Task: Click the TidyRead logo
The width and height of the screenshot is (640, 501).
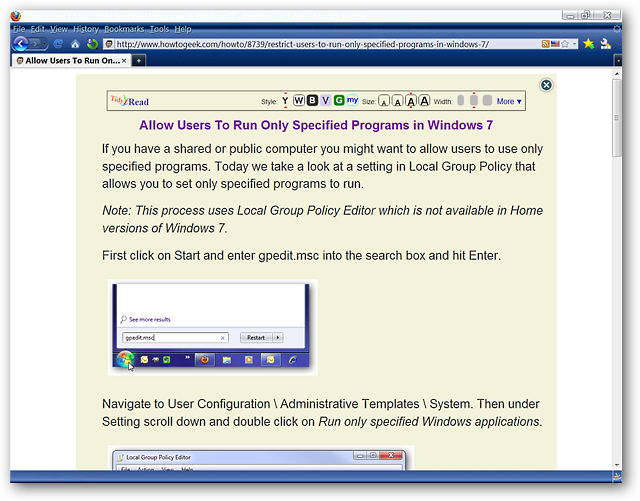Action: [129, 100]
